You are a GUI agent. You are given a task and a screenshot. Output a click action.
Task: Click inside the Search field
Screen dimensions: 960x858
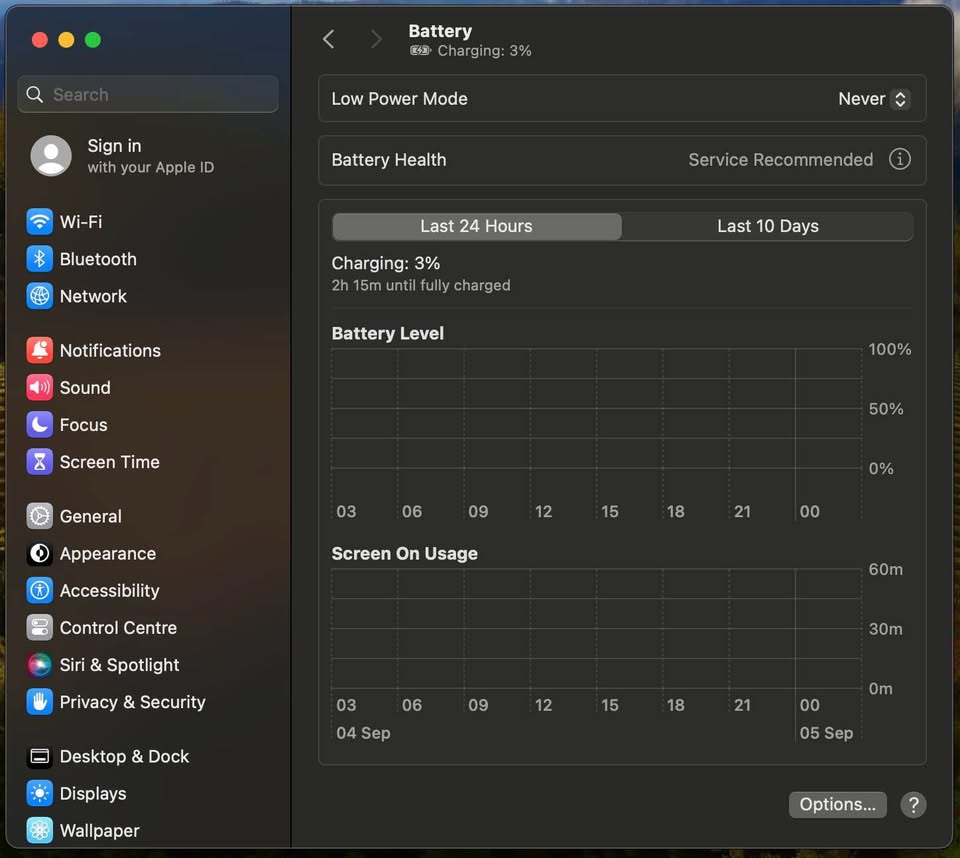click(x=147, y=94)
